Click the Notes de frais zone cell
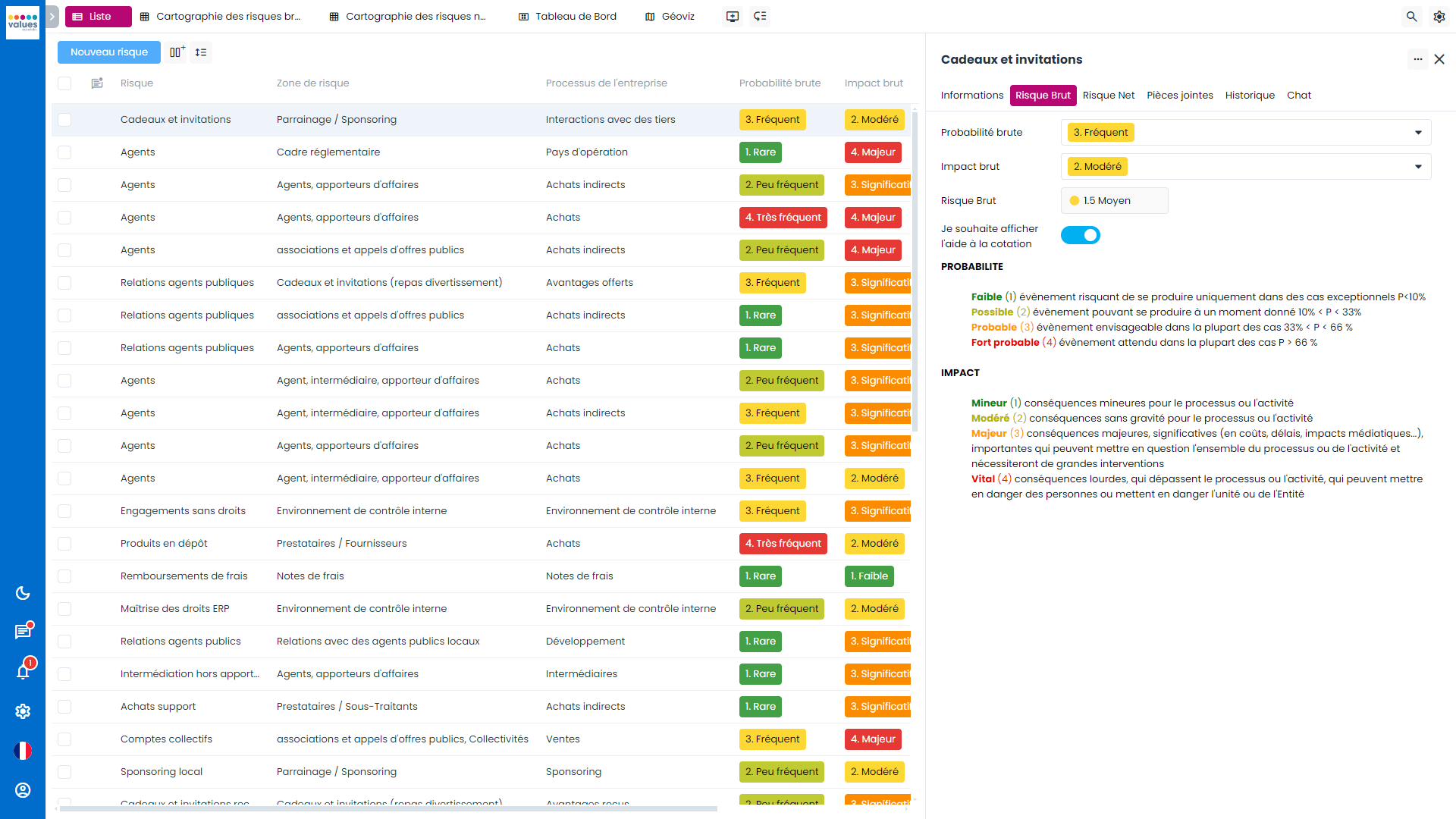Viewport: 1456px width, 819px height. 310,576
